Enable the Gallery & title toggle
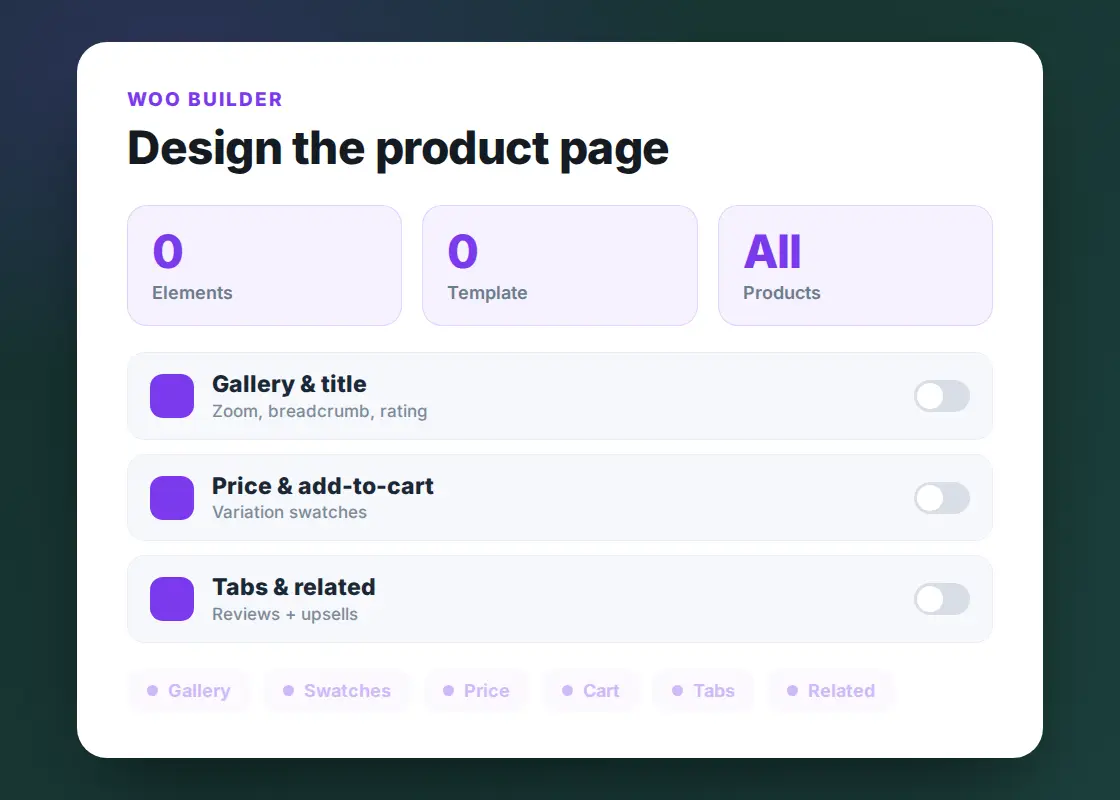The image size is (1120, 800). pyautogui.click(x=941, y=396)
